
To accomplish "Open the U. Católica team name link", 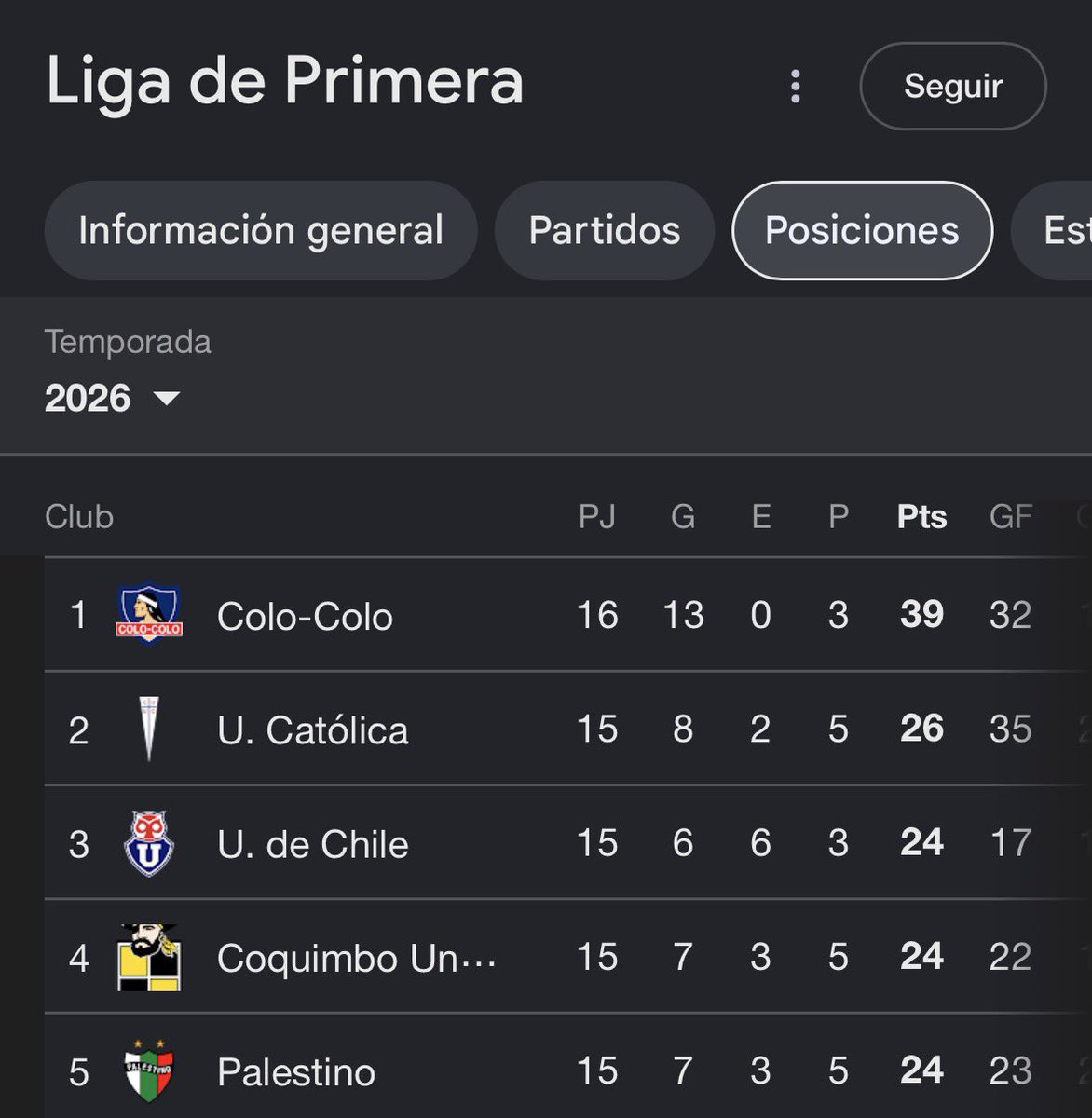I will (312, 729).
